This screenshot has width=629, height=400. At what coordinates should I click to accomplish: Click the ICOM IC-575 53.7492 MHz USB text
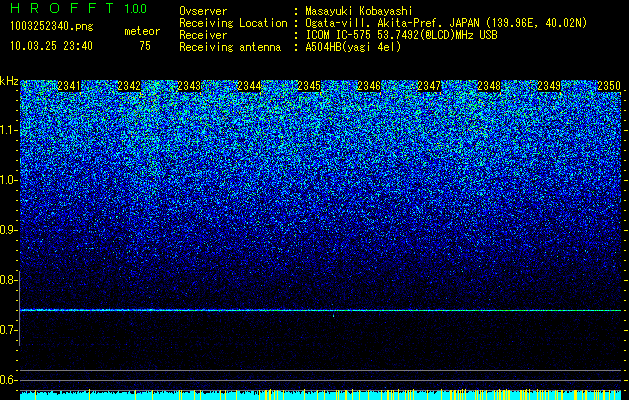pyautogui.click(x=401, y=35)
